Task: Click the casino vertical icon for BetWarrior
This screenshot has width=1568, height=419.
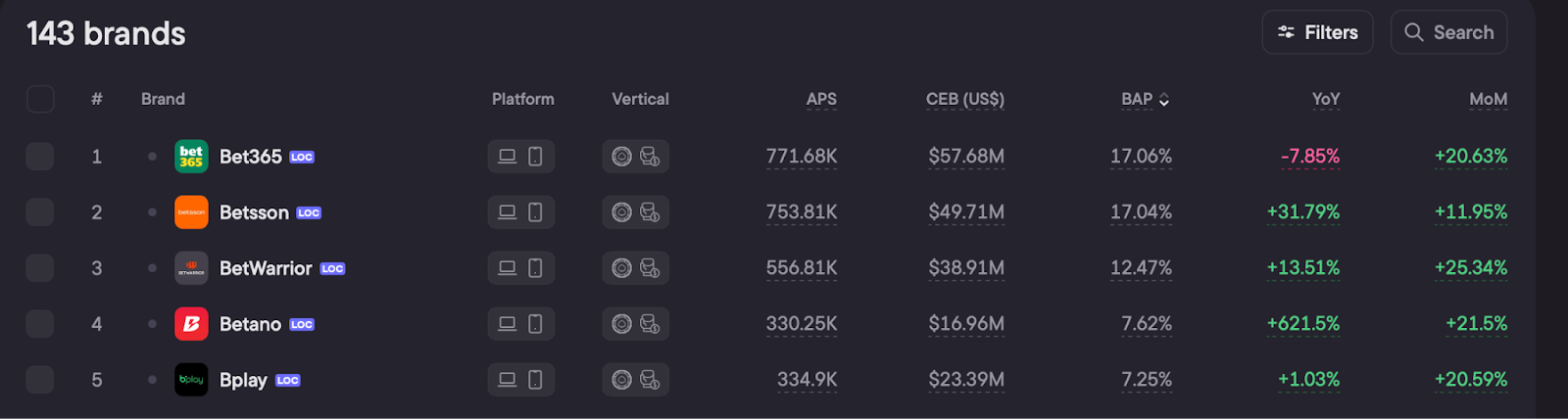Action: tap(621, 268)
